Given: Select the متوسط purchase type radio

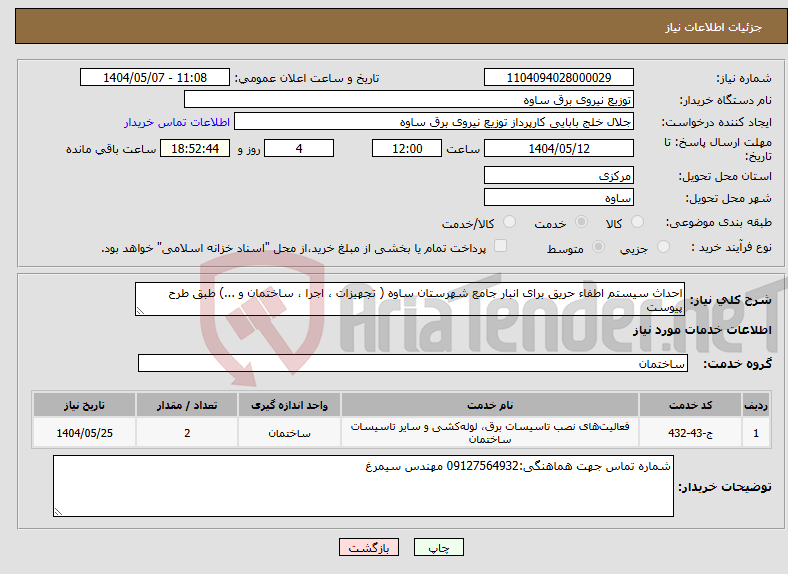Looking at the screenshot, I should tap(599, 247).
